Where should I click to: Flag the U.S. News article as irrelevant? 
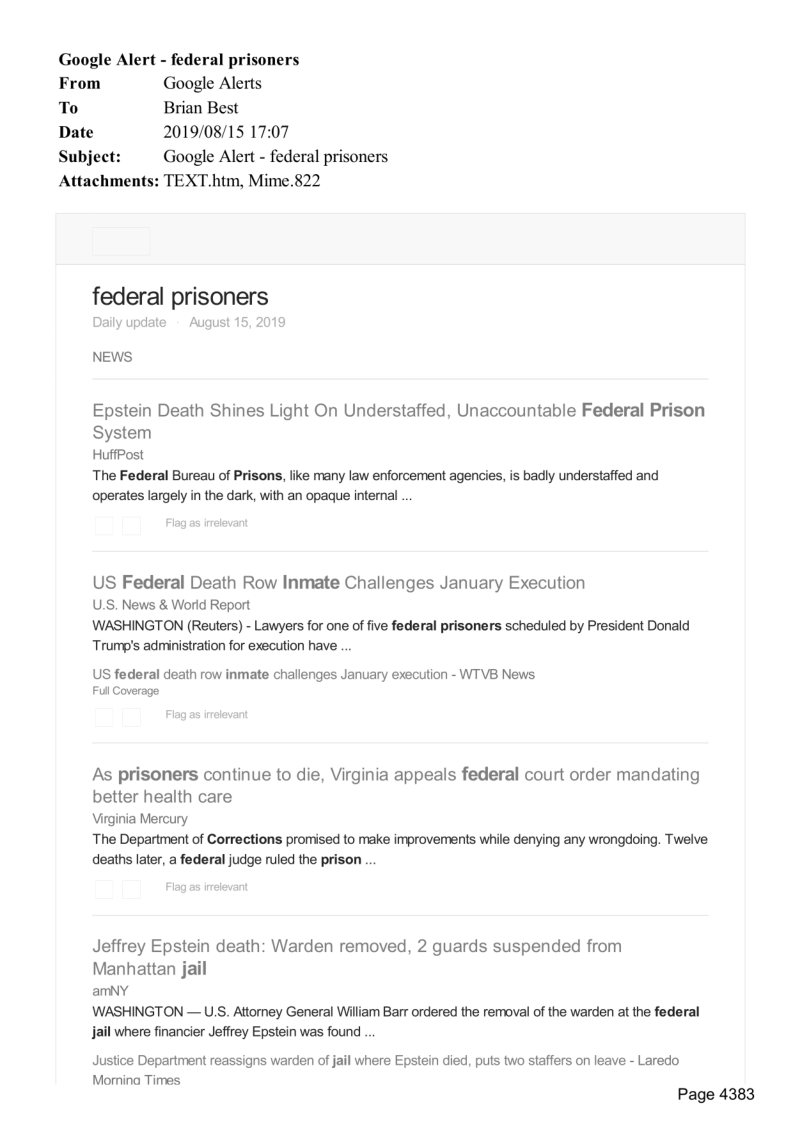pos(206,715)
